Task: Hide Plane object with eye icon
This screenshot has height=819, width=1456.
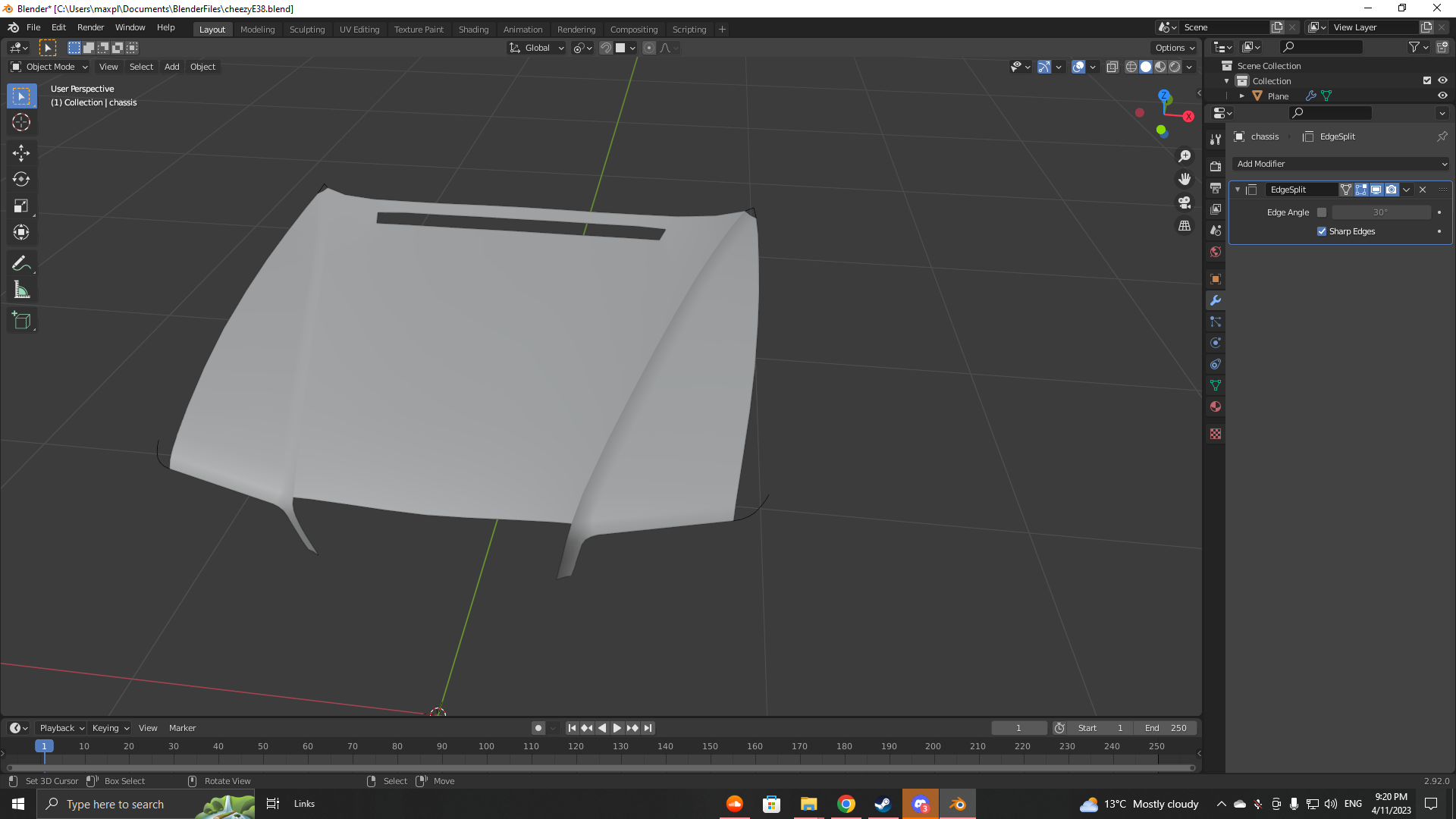Action: coord(1442,96)
